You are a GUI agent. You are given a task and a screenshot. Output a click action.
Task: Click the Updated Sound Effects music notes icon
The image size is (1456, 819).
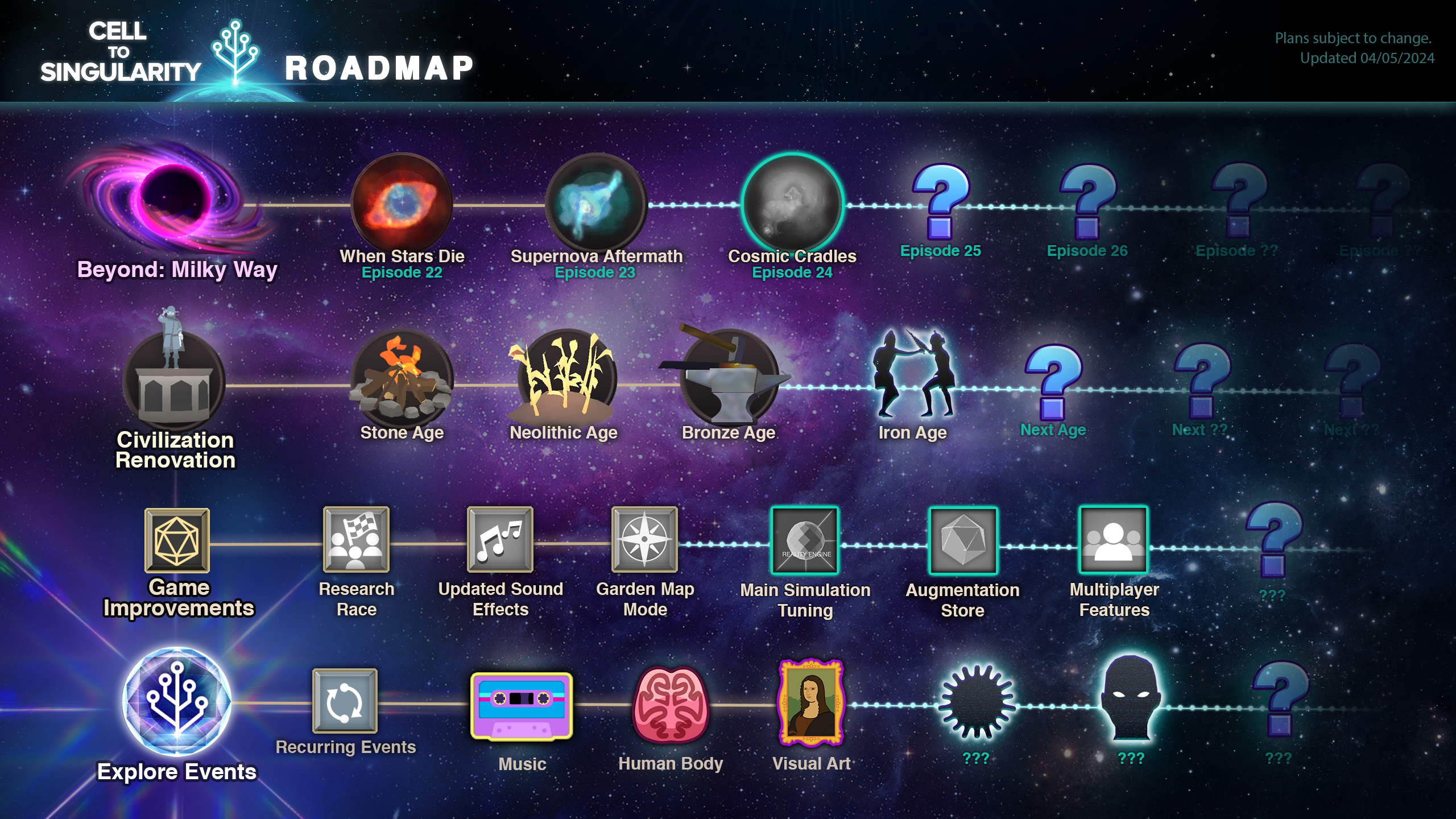tap(500, 539)
